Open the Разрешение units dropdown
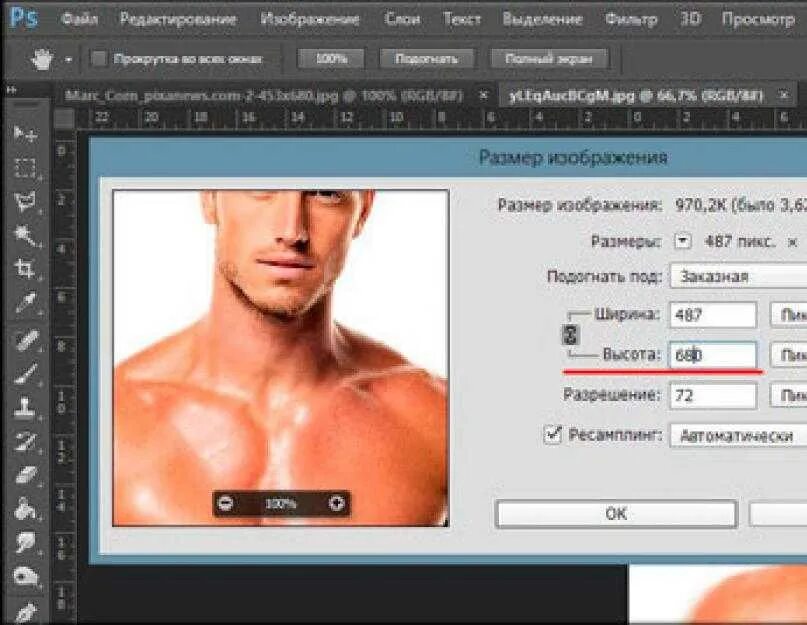This screenshot has height=625, width=807. point(788,395)
